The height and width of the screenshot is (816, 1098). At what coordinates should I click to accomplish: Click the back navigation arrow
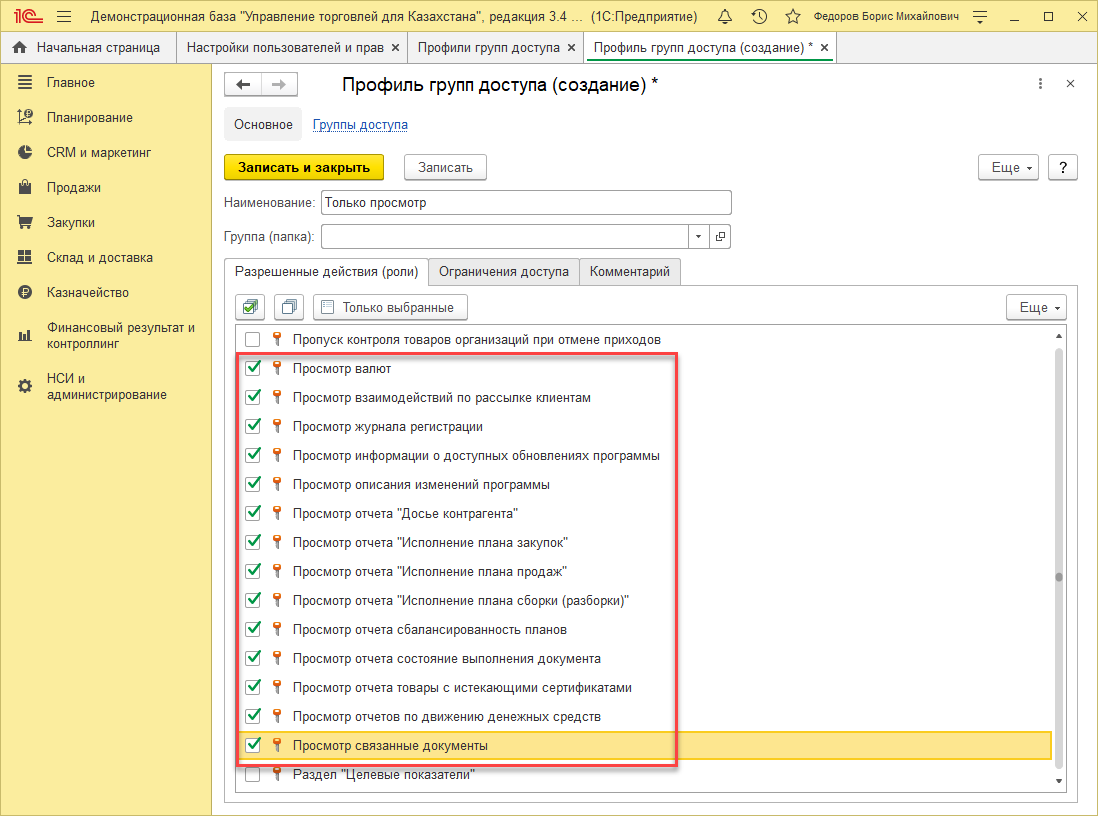(243, 85)
